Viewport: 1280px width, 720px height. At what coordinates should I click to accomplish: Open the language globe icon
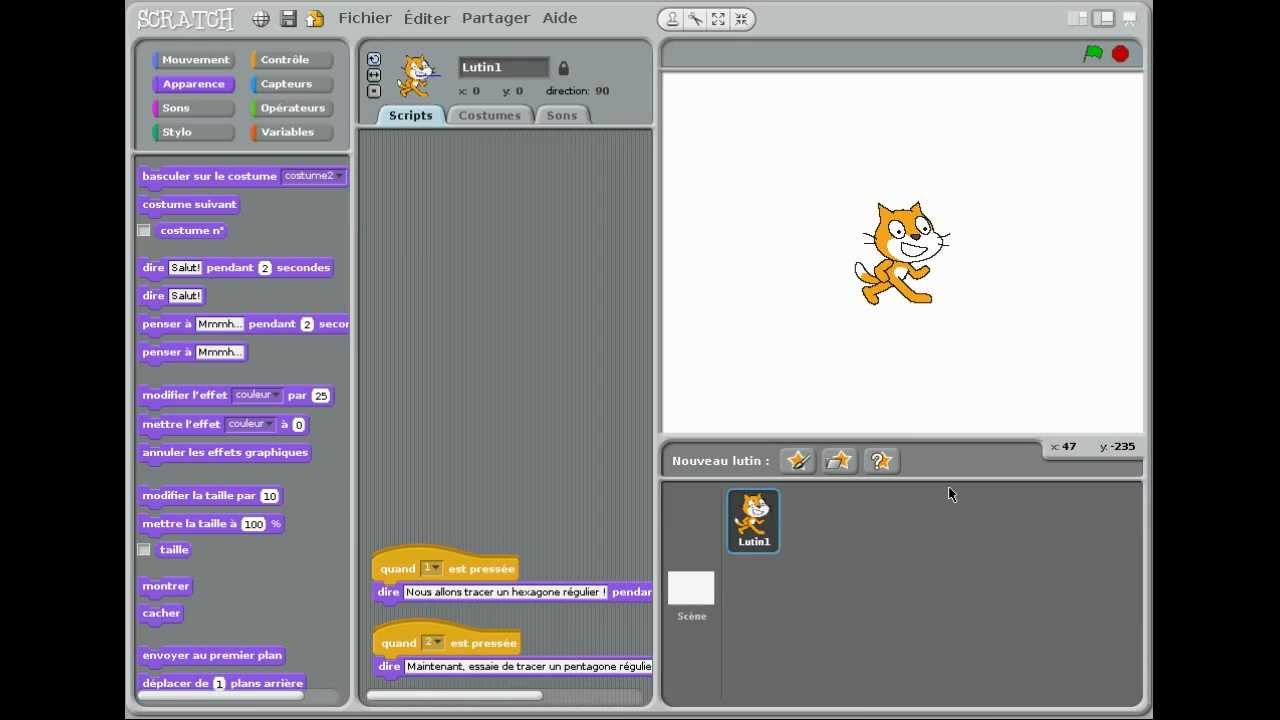click(261, 18)
